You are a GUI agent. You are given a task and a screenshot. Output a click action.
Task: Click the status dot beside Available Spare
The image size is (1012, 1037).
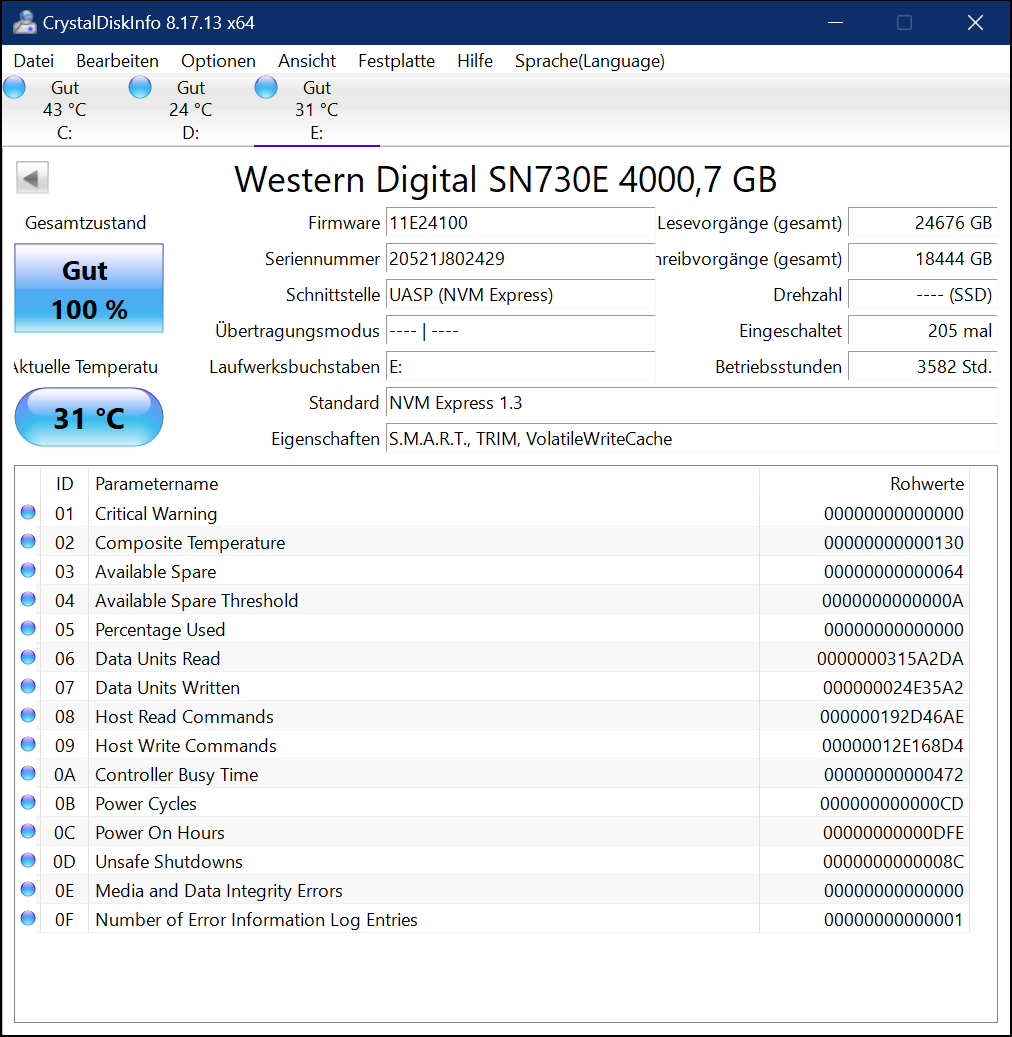click(28, 571)
